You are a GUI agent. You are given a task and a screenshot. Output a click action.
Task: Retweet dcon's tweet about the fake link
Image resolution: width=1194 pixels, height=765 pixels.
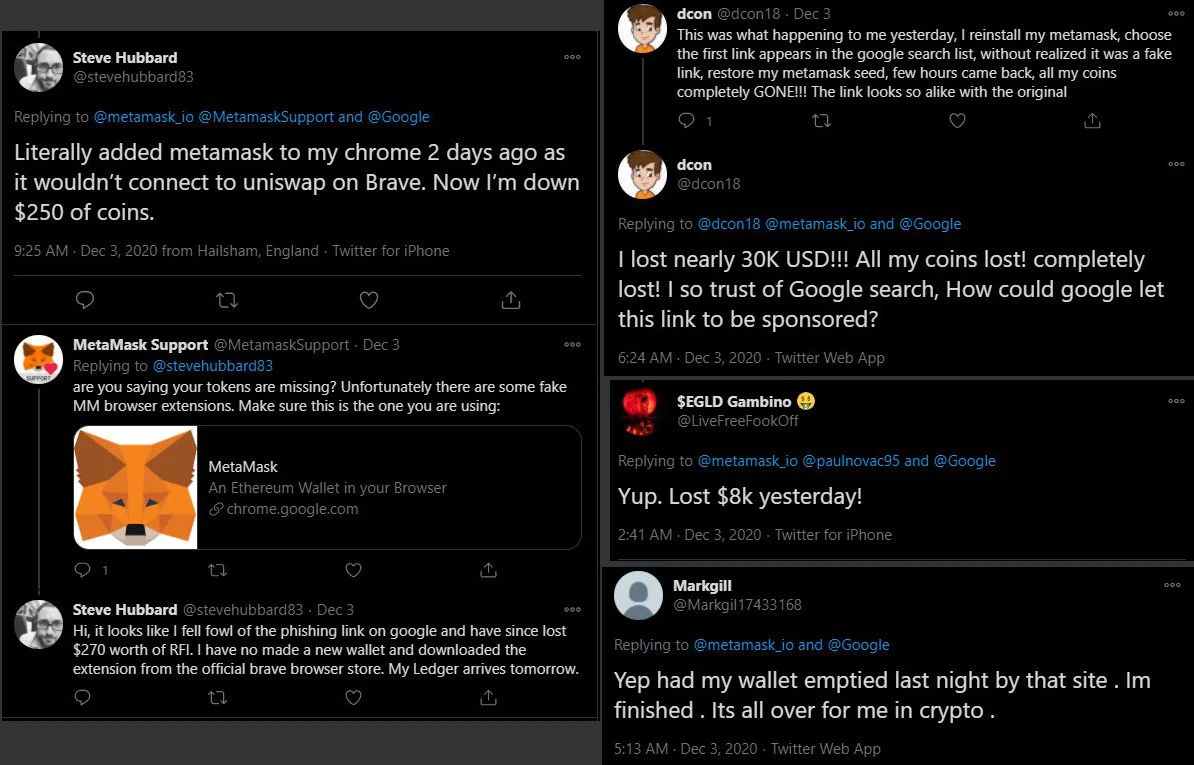click(x=821, y=120)
